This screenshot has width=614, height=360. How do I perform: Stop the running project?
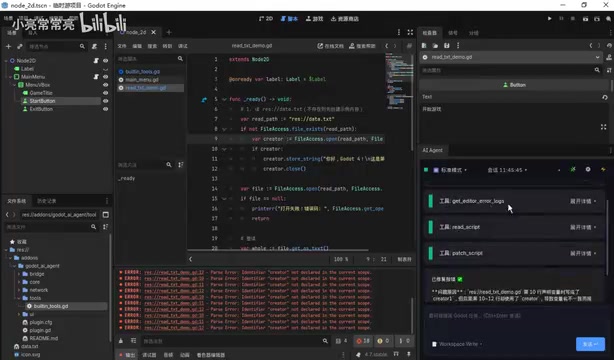click(573, 18)
